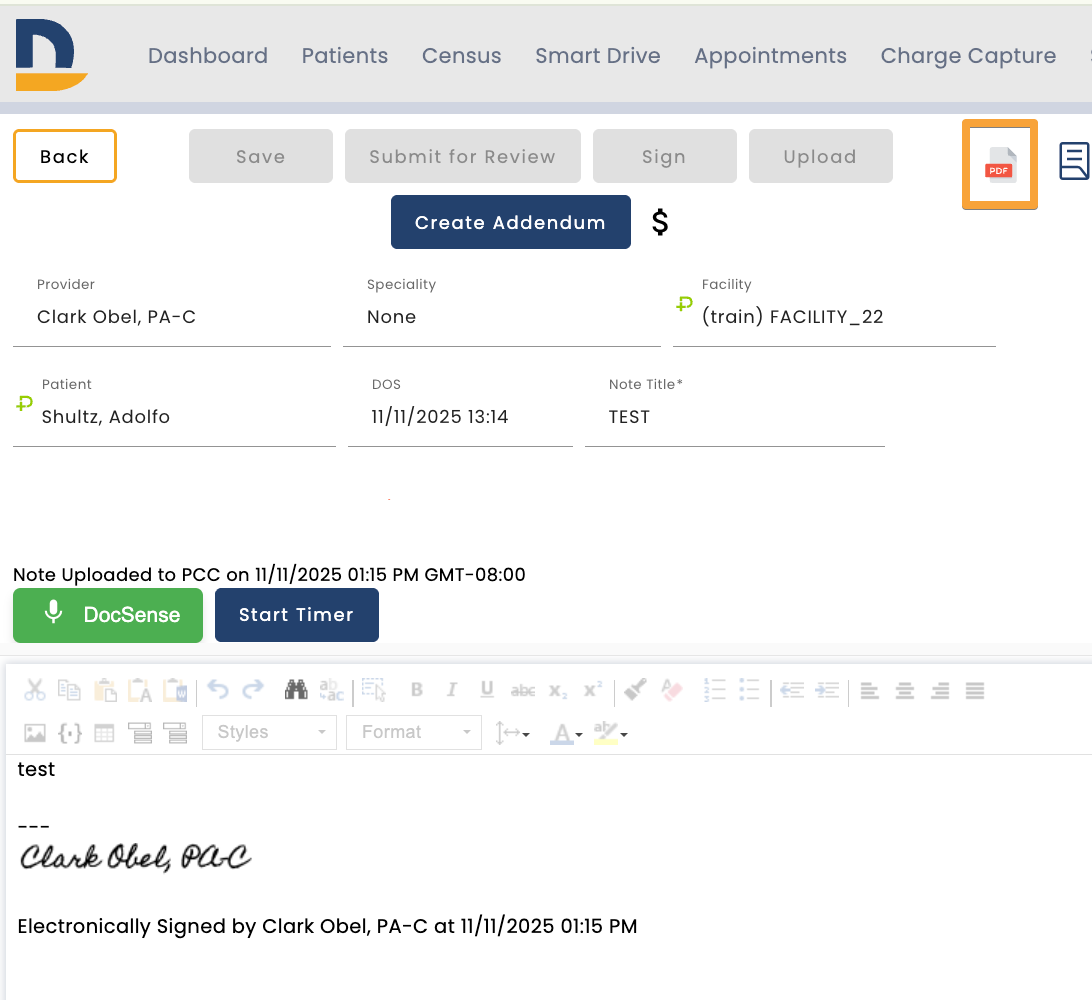This screenshot has height=1000, width=1092.
Task: Start dictation with DocSense button
Action: [x=108, y=615]
